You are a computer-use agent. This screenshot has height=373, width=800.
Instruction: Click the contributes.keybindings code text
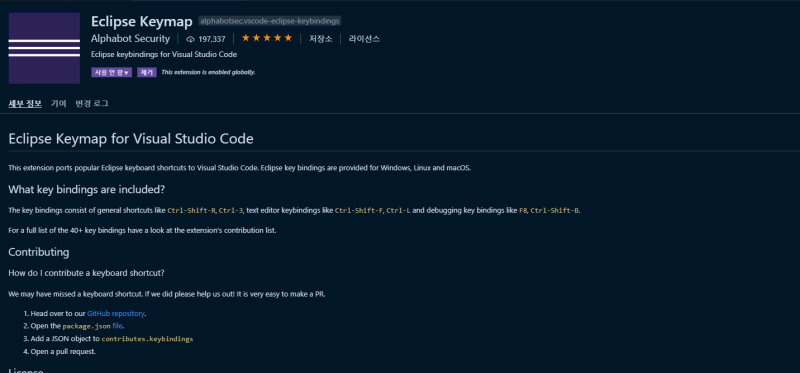(x=147, y=339)
